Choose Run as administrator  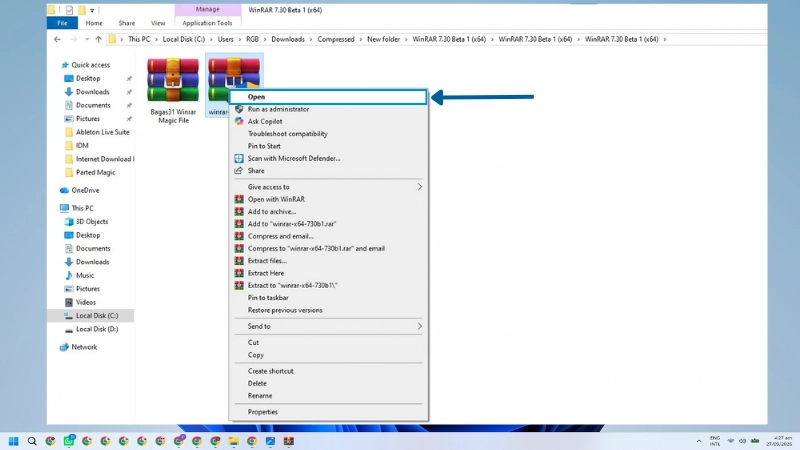pos(328,109)
